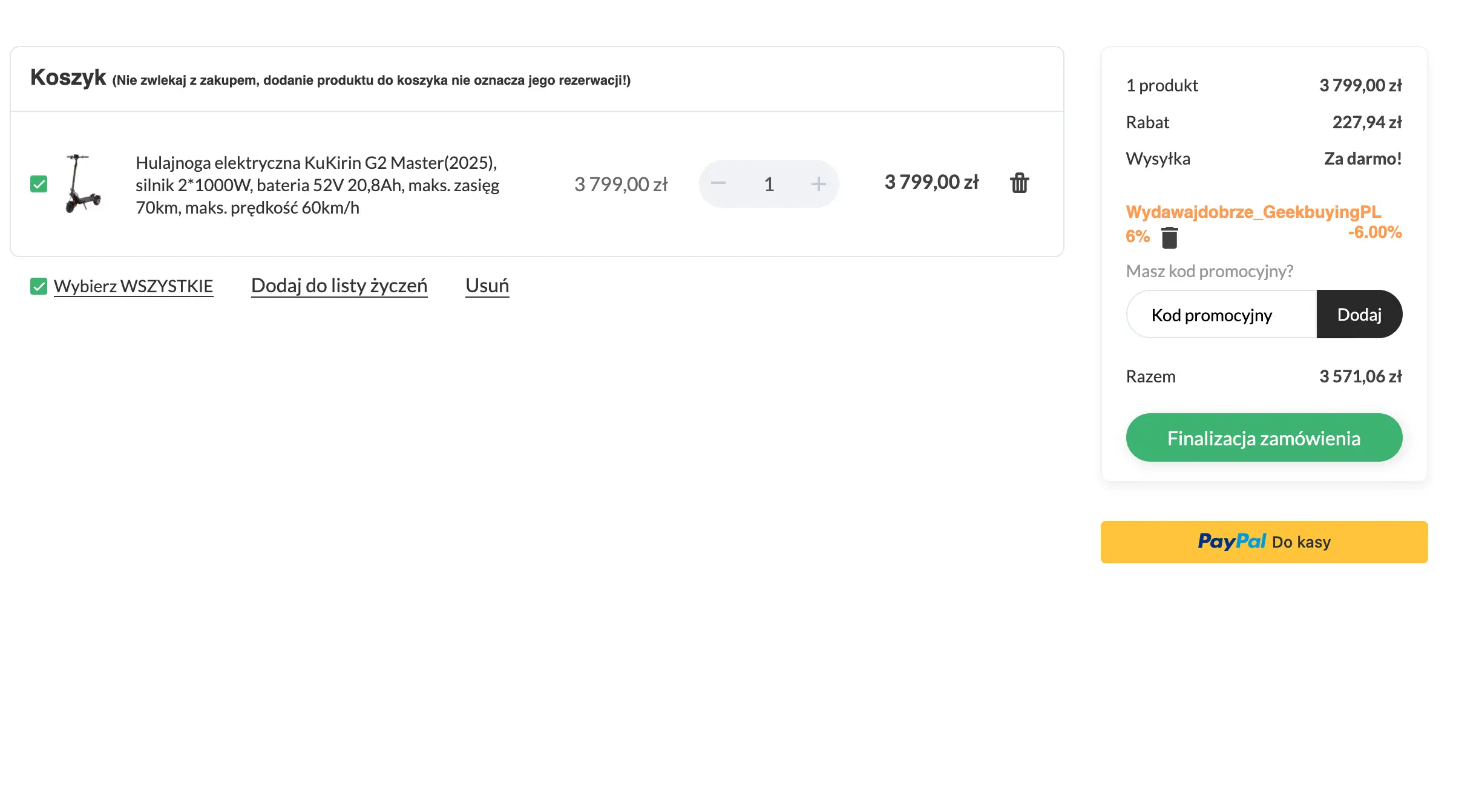This screenshot has height=812, width=1479.
Task: Open the KuKirin scooter product thumbnail
Action: pyautogui.click(x=84, y=184)
